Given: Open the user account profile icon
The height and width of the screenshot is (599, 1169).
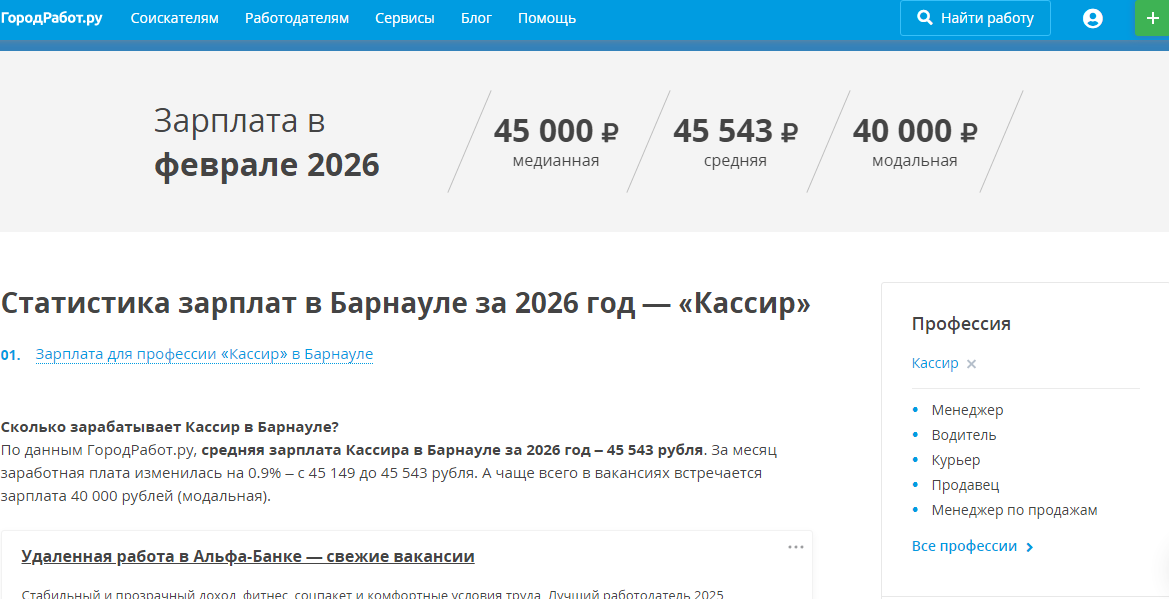Looking at the screenshot, I should pyautogui.click(x=1092, y=19).
